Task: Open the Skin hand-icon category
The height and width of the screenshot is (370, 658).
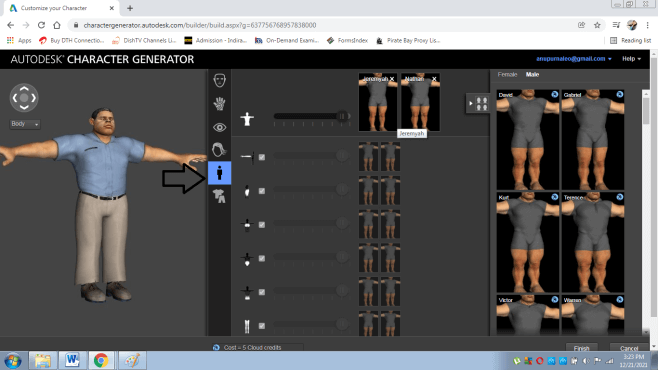Action: tap(219, 104)
